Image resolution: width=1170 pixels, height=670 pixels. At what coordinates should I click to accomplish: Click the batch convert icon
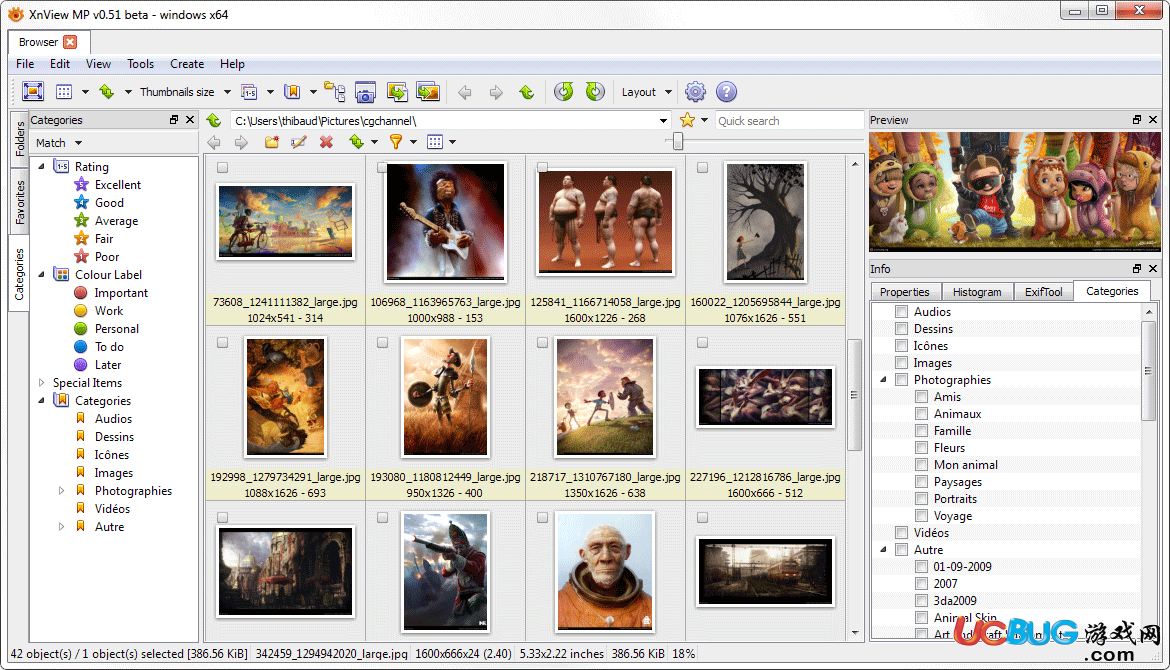coord(397,92)
